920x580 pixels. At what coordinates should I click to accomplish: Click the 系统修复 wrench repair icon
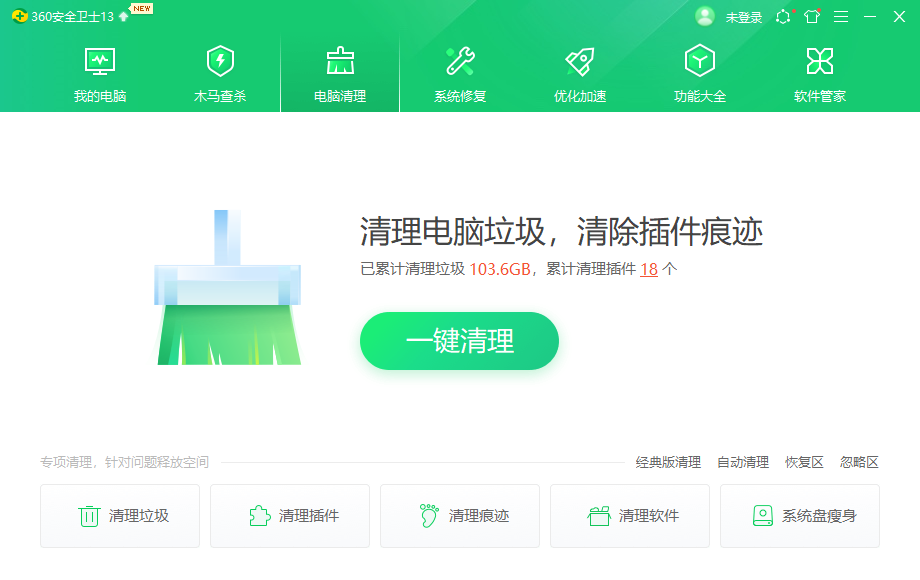pos(459,61)
